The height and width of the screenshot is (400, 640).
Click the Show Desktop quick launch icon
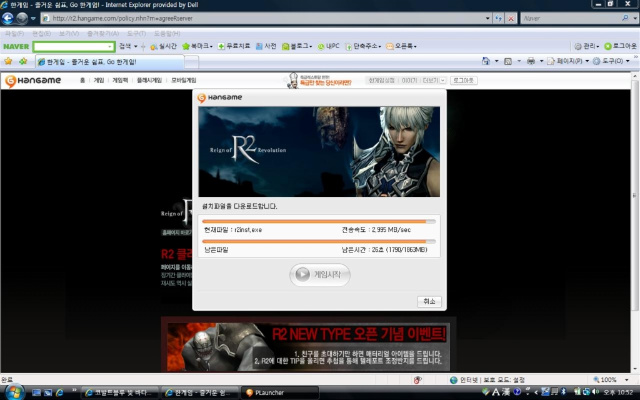click(x=36, y=392)
